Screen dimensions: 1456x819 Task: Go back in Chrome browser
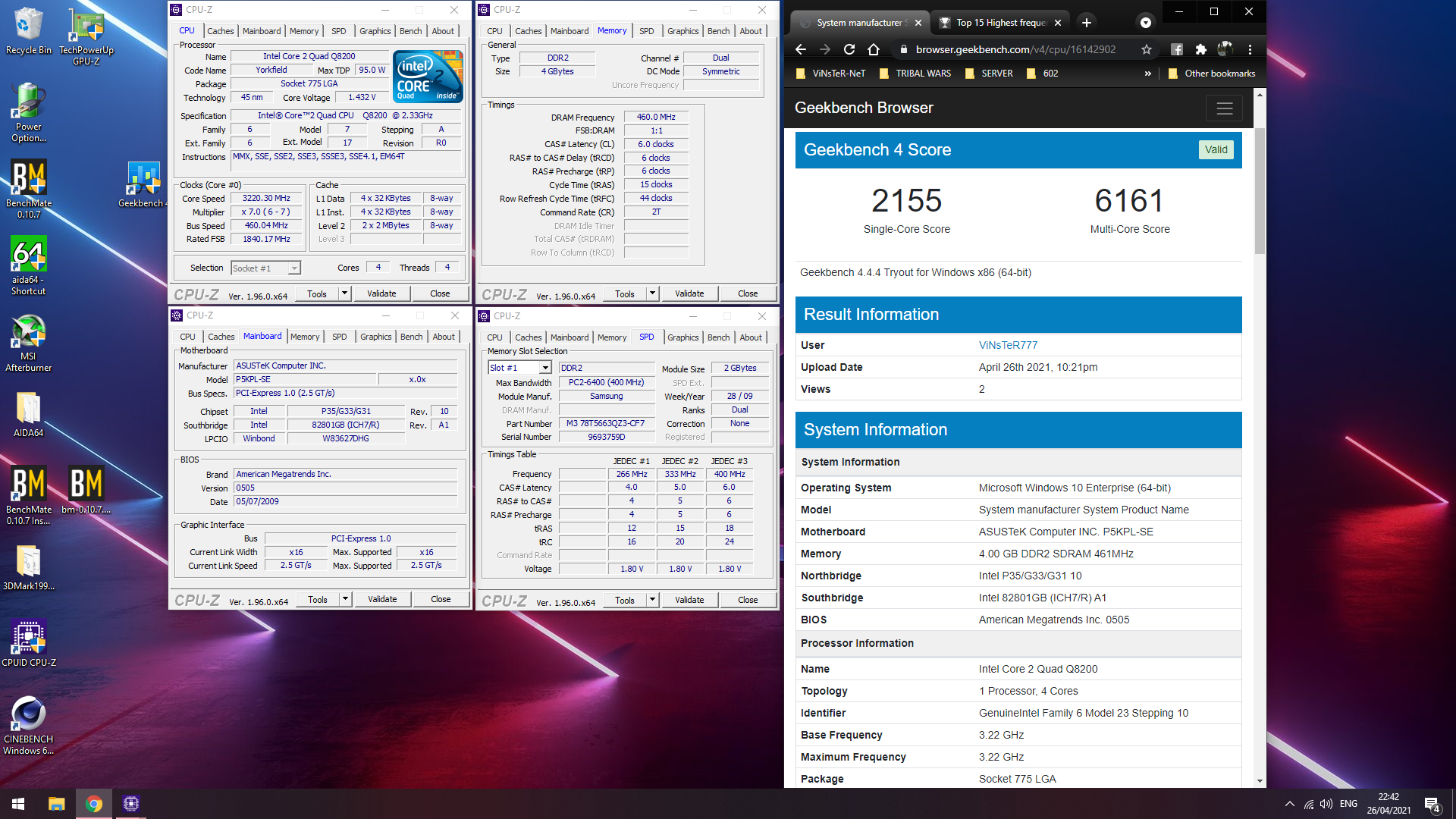pyautogui.click(x=801, y=49)
